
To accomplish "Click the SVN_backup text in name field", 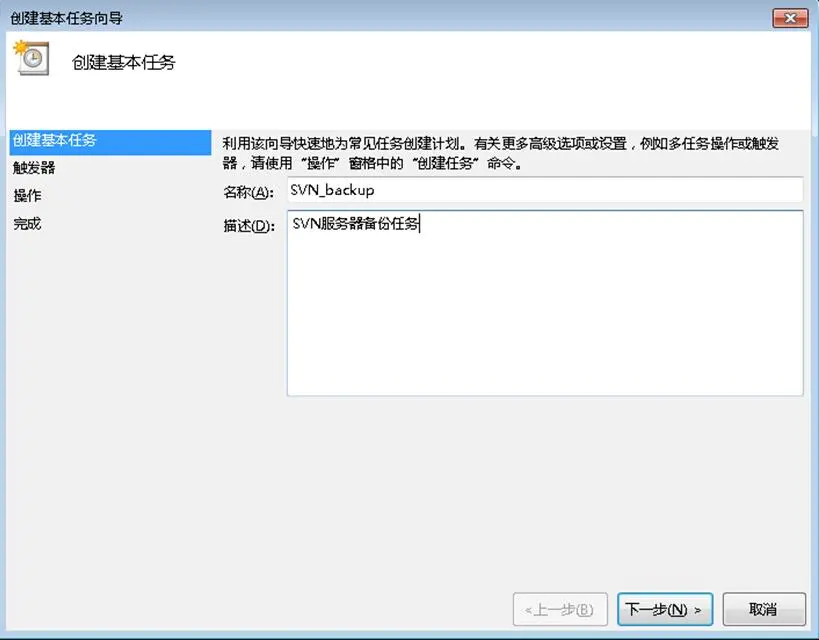I will click(x=332, y=190).
